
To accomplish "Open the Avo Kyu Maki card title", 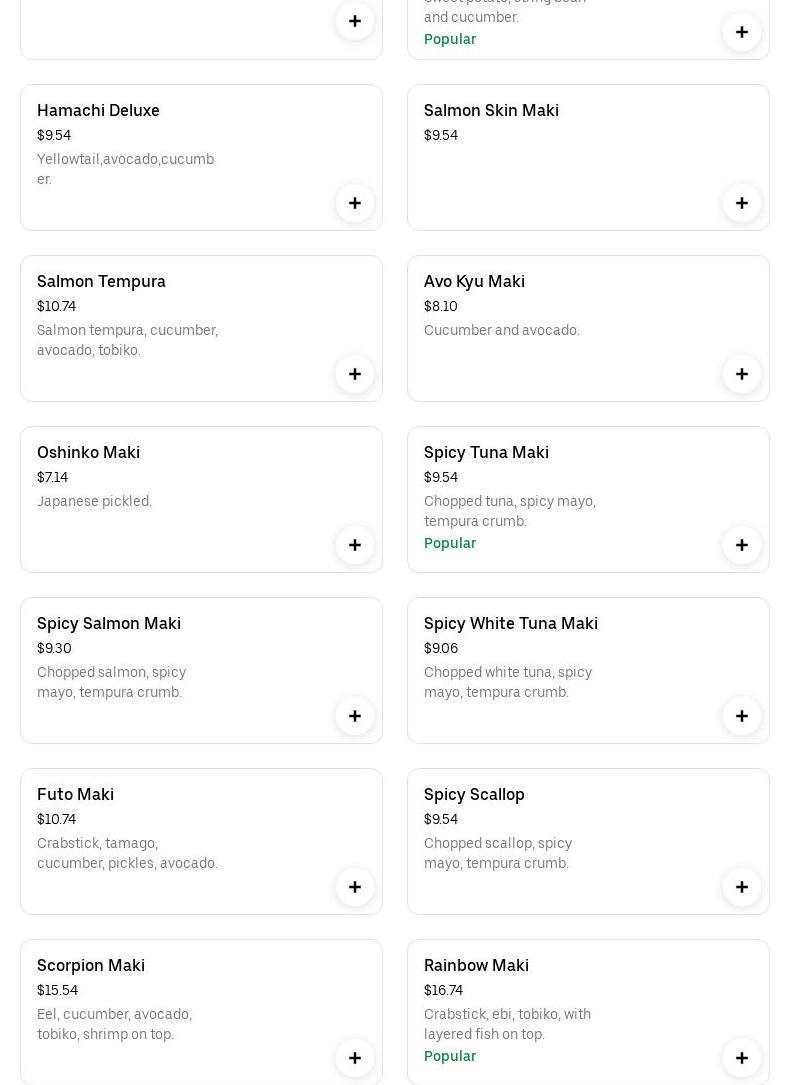I will click(x=474, y=282).
